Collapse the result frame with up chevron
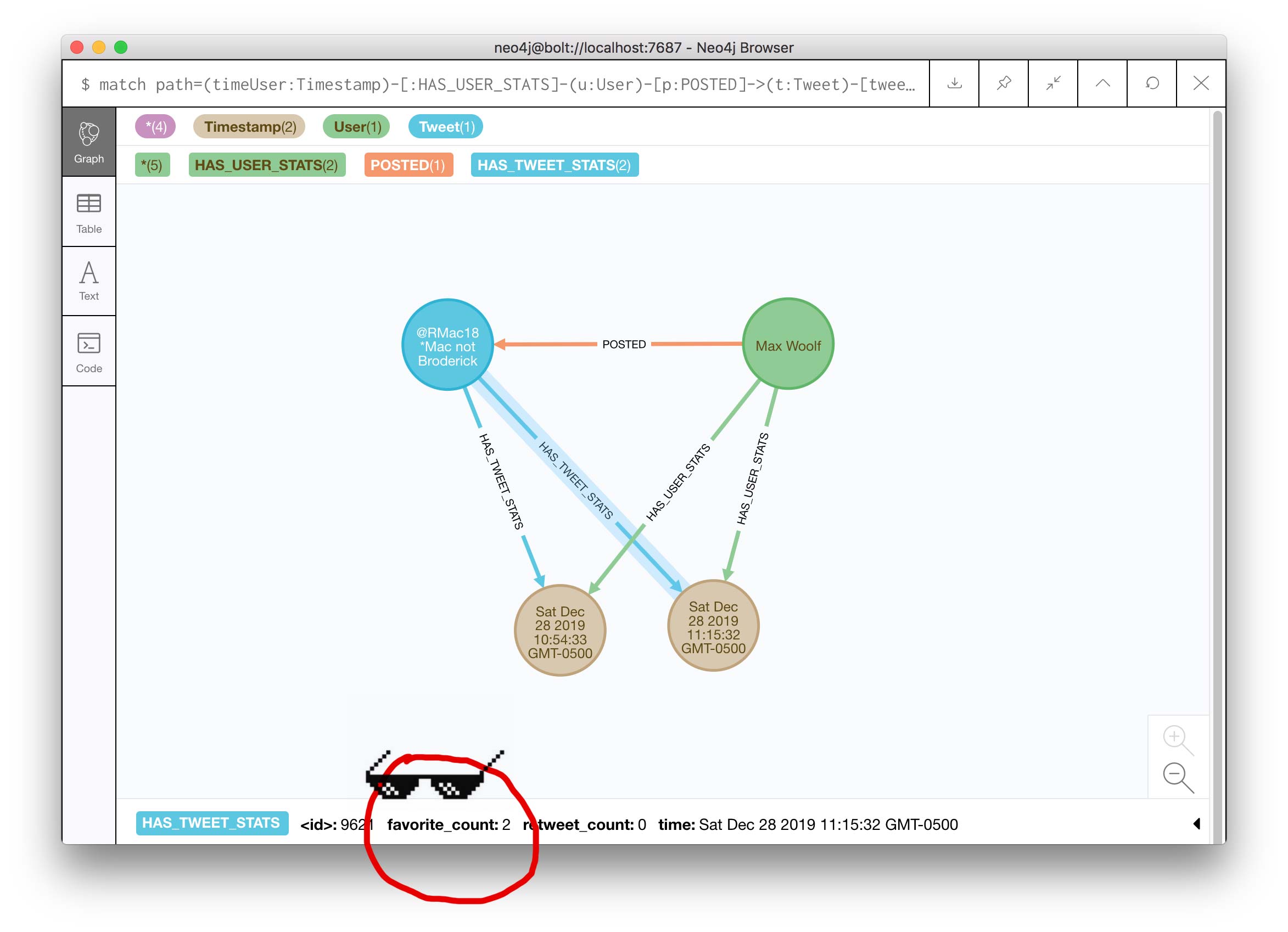This screenshot has width=1288, height=932. click(1102, 83)
